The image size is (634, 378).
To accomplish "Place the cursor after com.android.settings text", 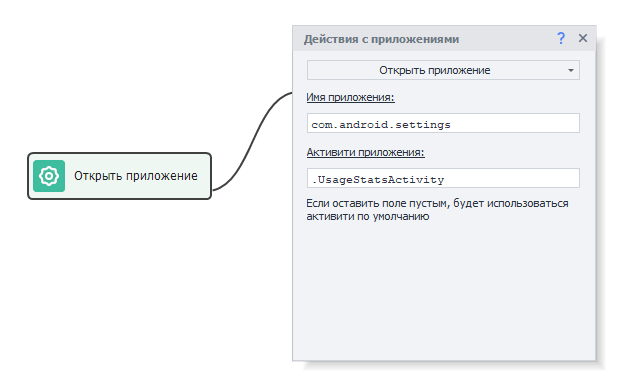I will (452, 124).
